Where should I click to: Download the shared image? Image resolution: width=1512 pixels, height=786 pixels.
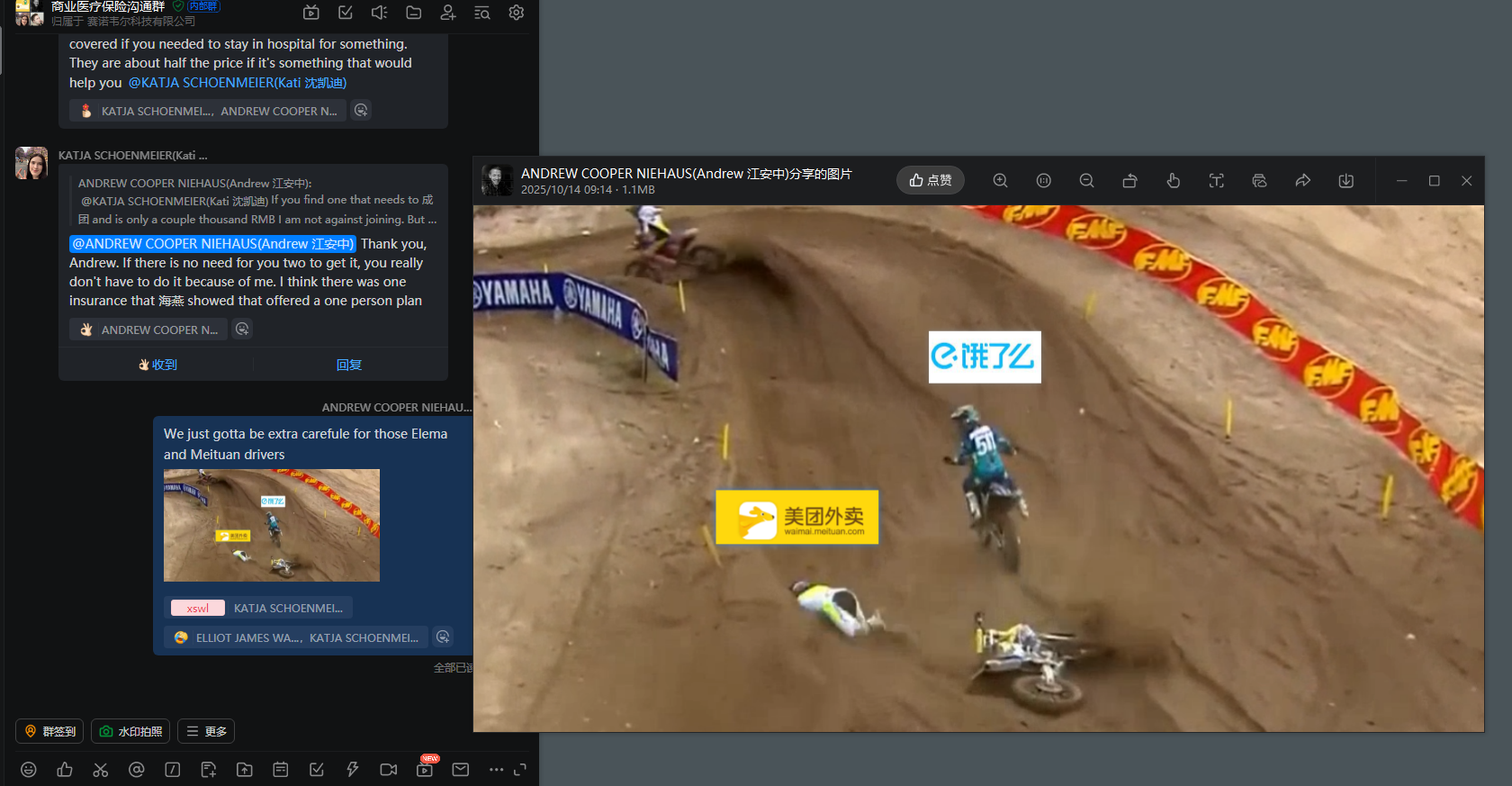coord(1345,181)
